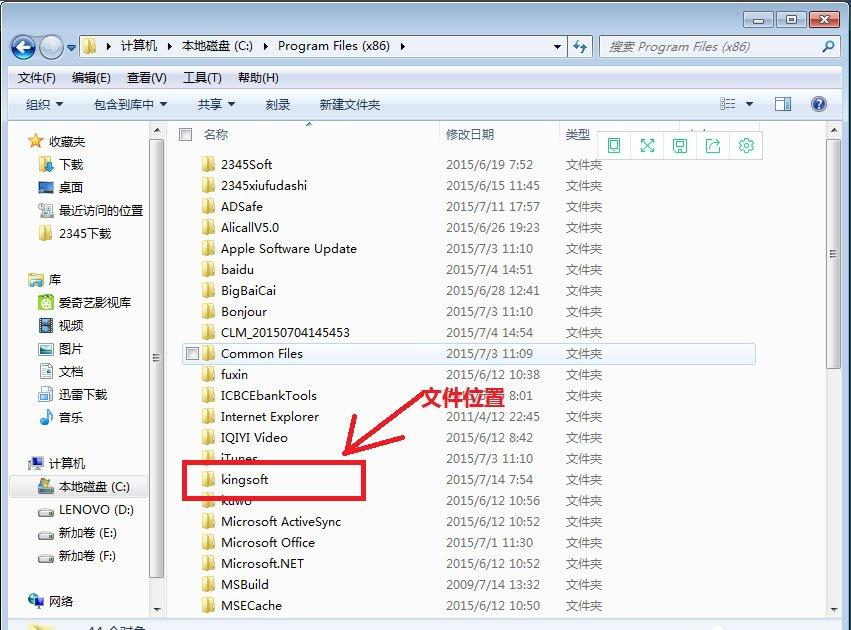Open the Tools (工具) menu
This screenshot has width=851, height=630.
[202, 78]
